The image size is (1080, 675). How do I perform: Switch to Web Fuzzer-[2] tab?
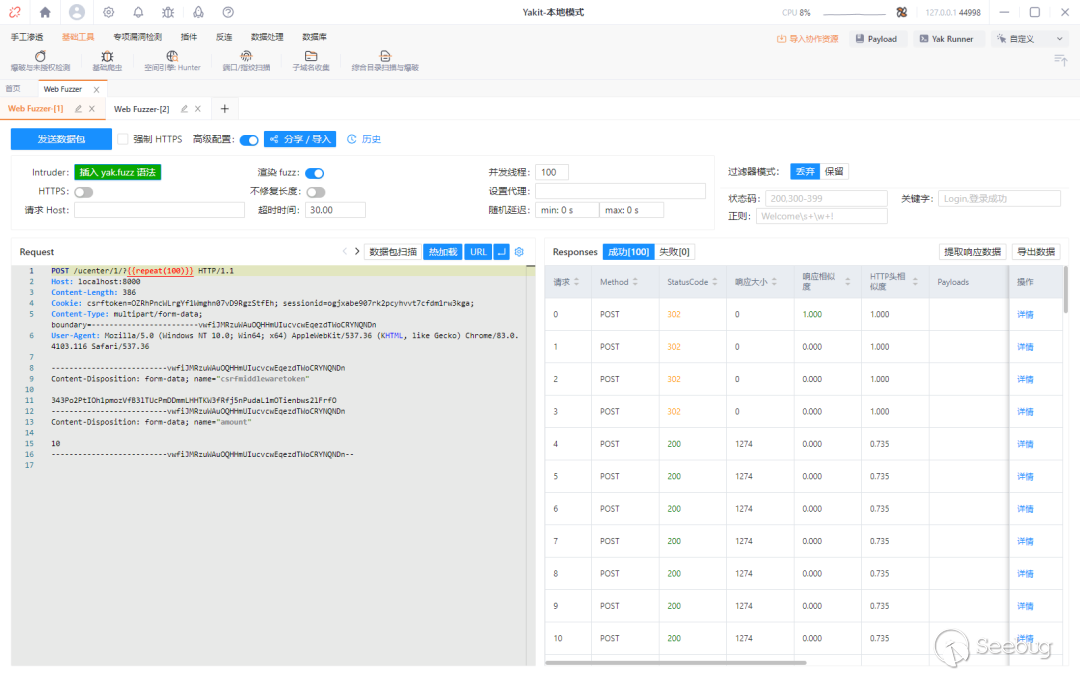tap(141, 109)
